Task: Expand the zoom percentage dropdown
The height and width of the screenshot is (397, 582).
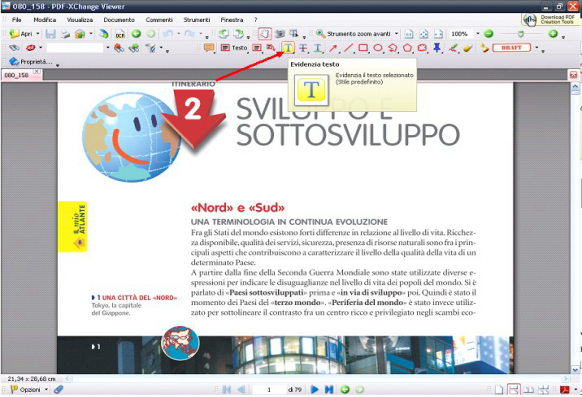Action: pyautogui.click(x=478, y=34)
